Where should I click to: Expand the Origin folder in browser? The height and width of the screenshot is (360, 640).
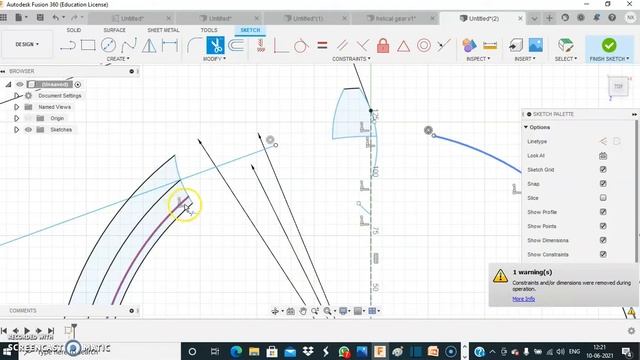[16, 118]
